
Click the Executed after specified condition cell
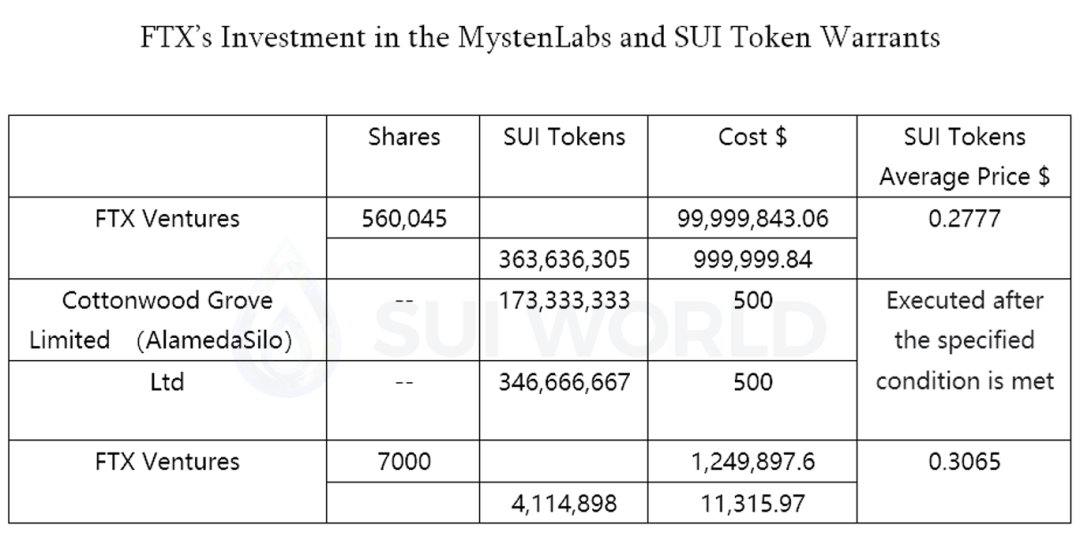click(x=964, y=341)
